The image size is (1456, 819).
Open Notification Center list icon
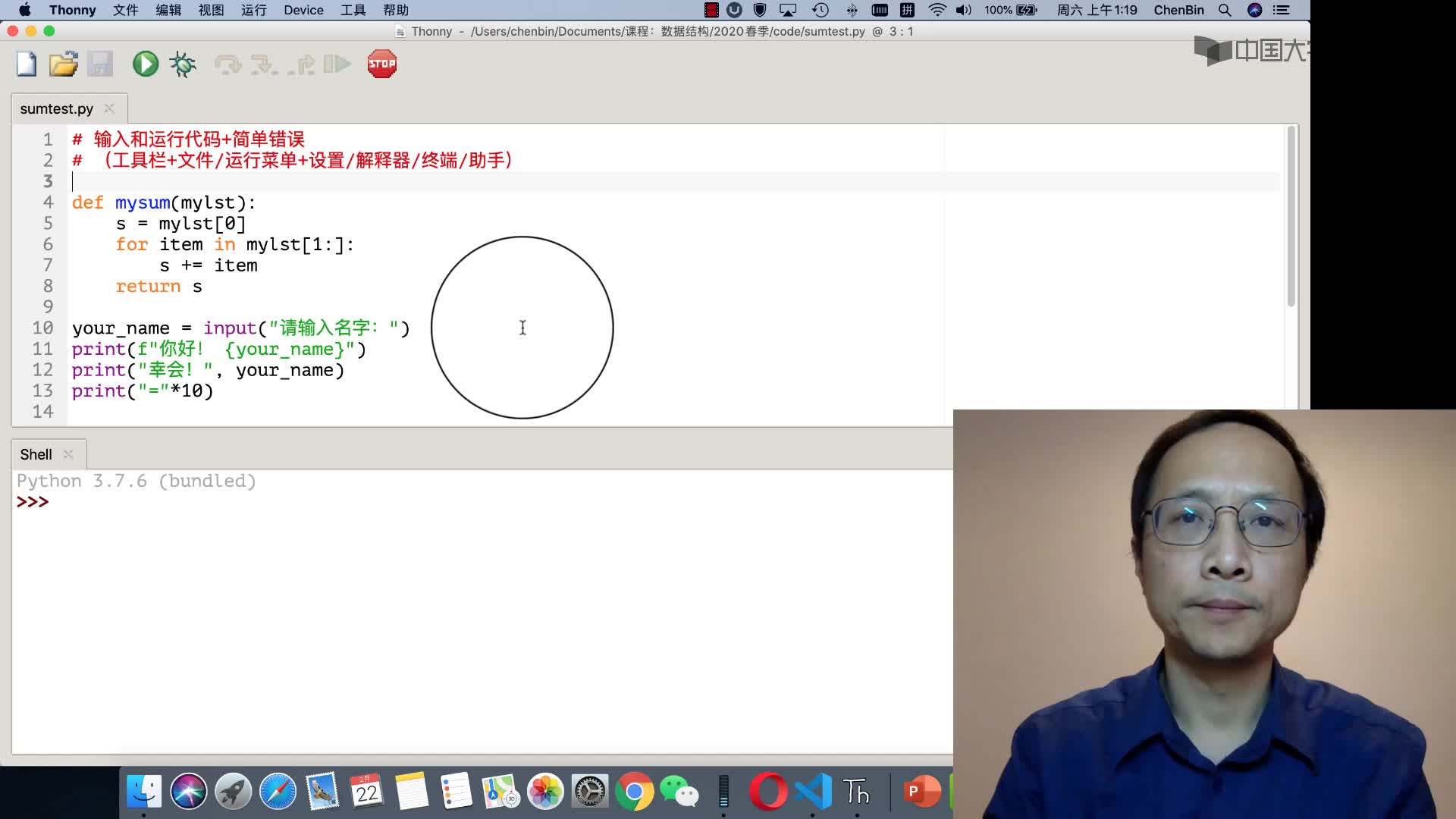click(x=1282, y=10)
